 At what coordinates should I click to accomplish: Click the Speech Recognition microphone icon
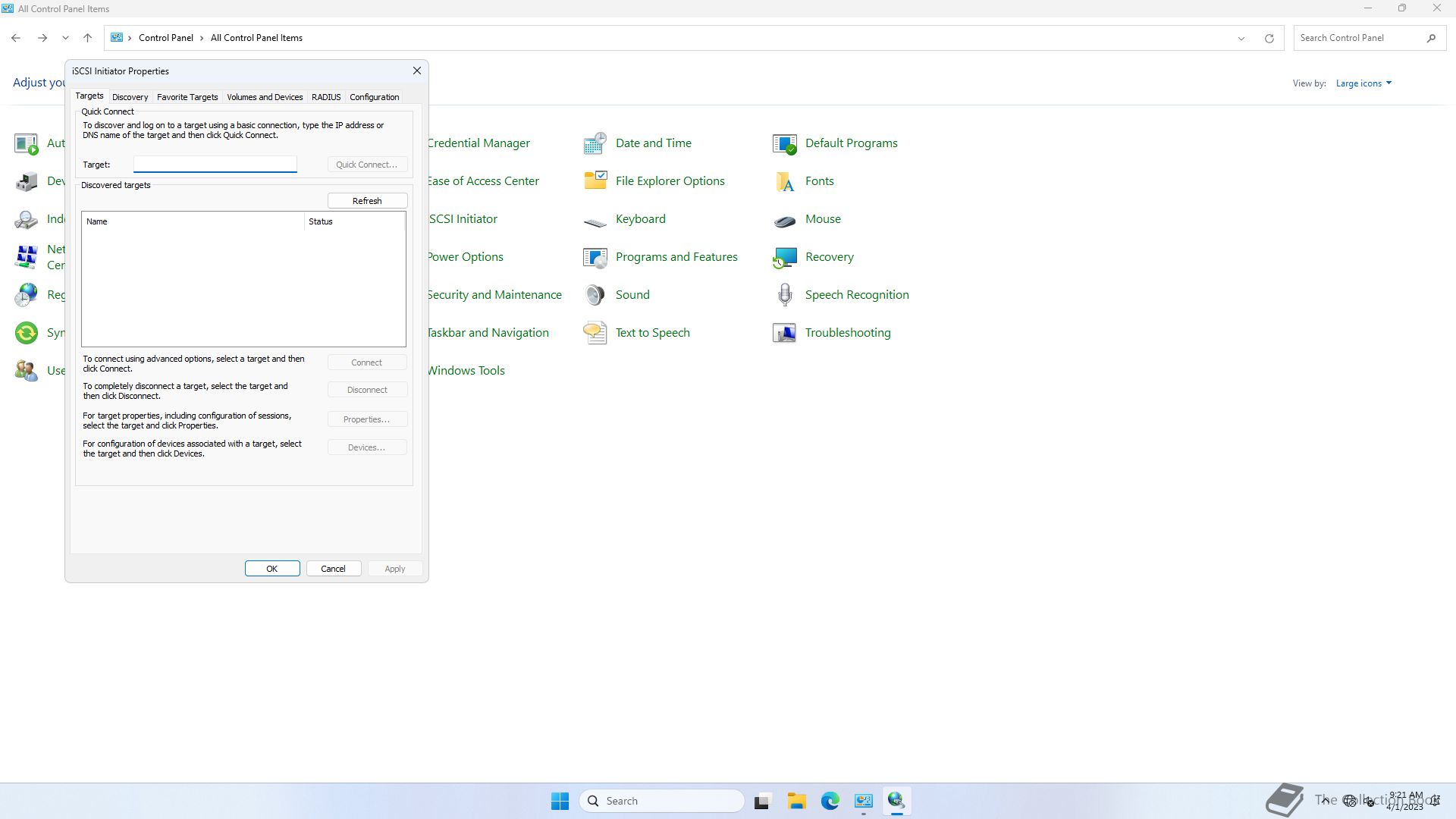[785, 295]
